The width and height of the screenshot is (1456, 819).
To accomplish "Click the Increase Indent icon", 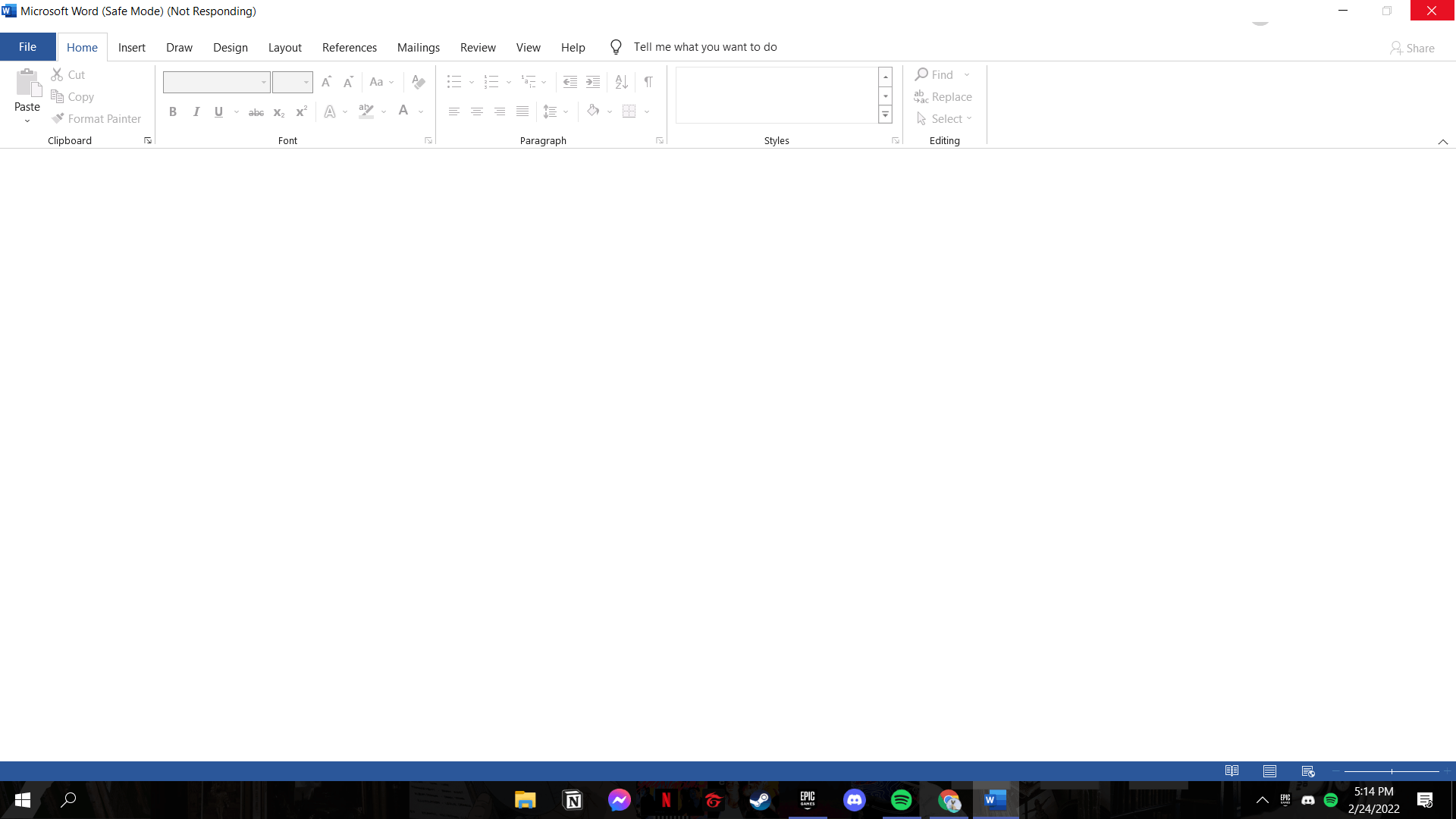I will [593, 82].
